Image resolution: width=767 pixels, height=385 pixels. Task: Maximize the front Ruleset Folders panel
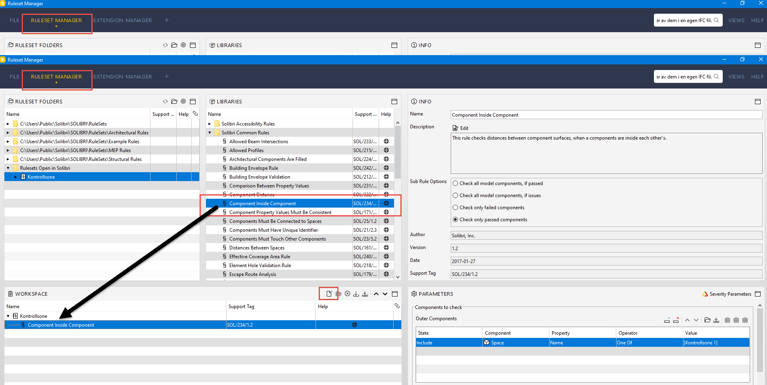pos(193,101)
